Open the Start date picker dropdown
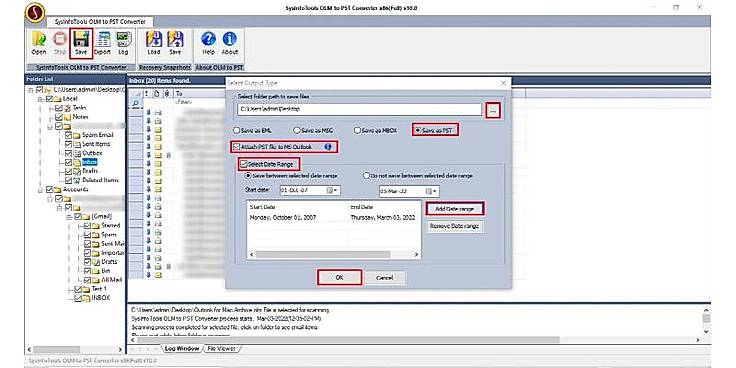 click(x=332, y=191)
